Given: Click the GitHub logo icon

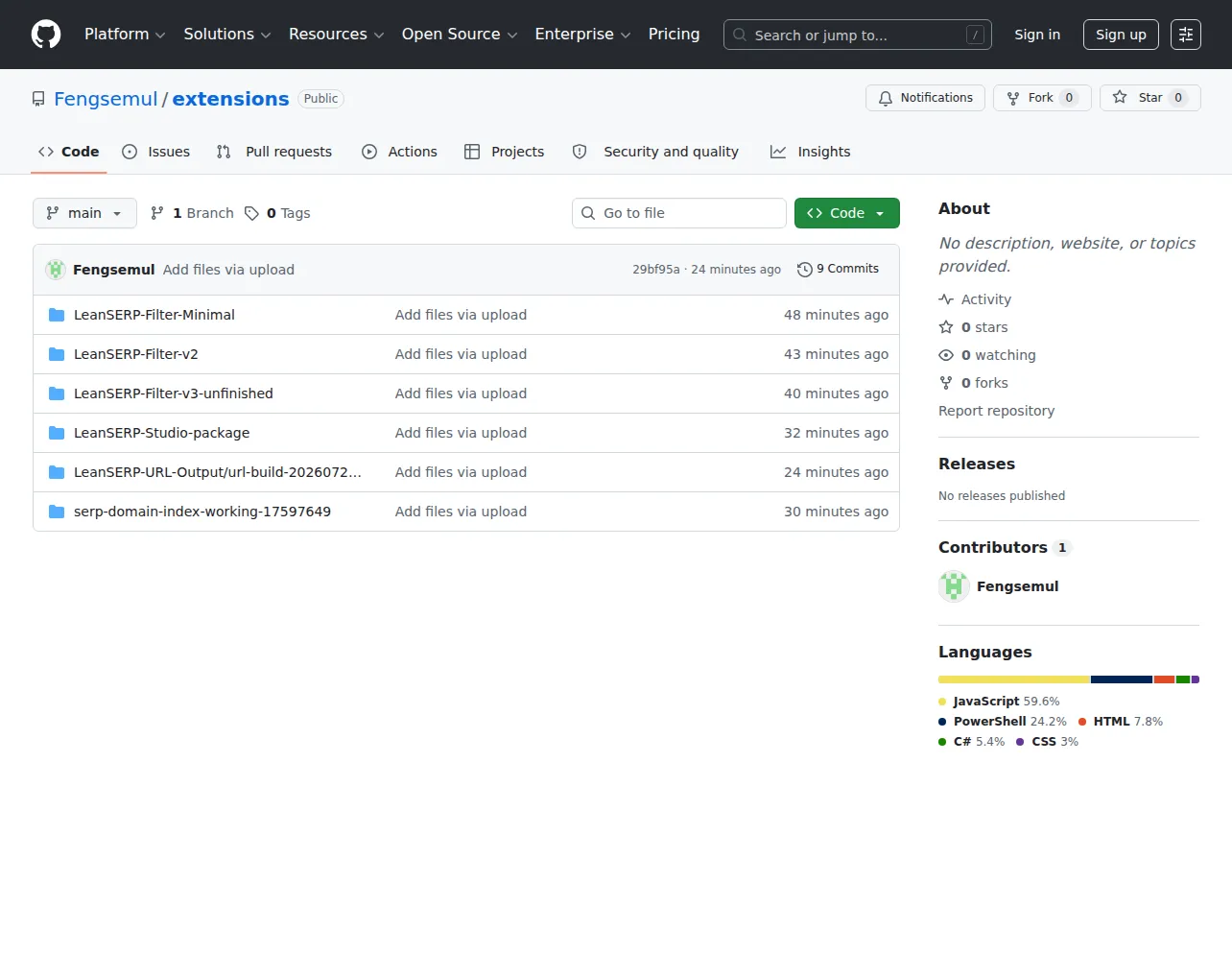Looking at the screenshot, I should [x=46, y=35].
